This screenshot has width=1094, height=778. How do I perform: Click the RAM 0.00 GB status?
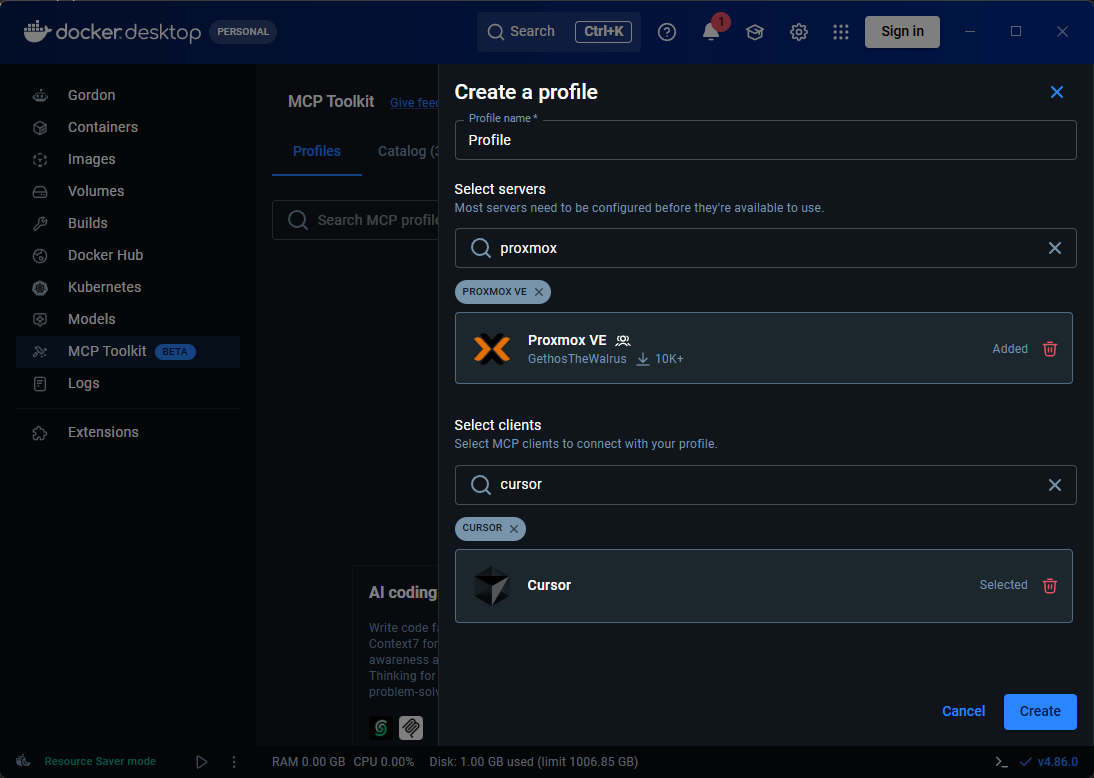click(x=308, y=762)
